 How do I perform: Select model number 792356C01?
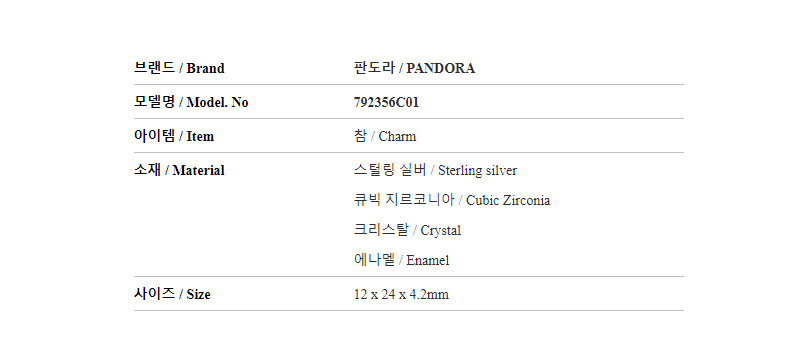pyautogui.click(x=386, y=103)
